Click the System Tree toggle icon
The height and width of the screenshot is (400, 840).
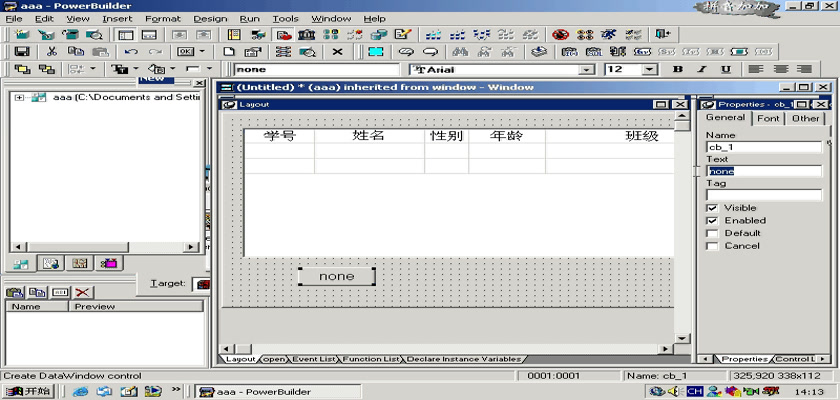126,35
